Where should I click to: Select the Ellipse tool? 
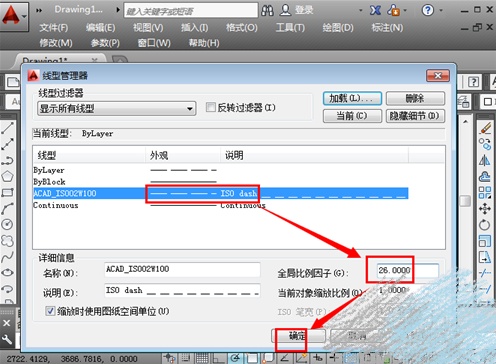click(x=7, y=273)
